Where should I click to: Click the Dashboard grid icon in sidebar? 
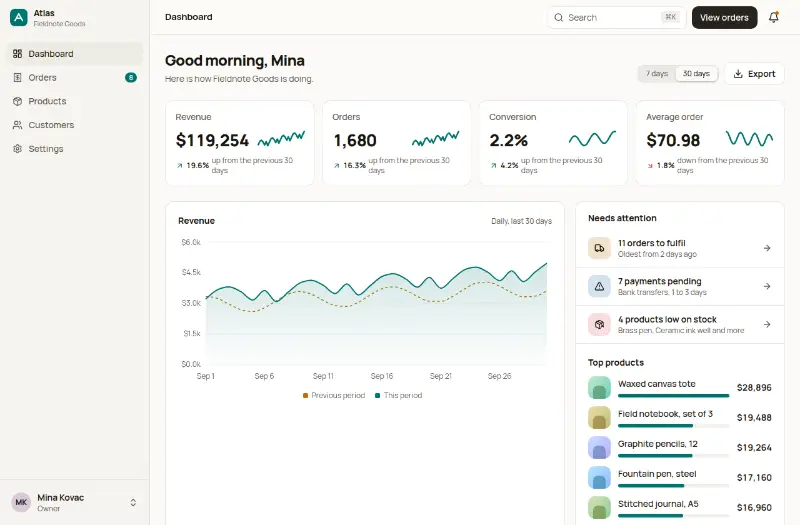click(x=17, y=54)
